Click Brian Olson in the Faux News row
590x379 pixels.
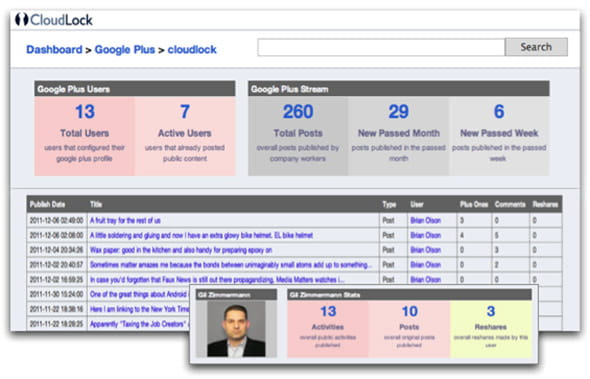coord(426,280)
